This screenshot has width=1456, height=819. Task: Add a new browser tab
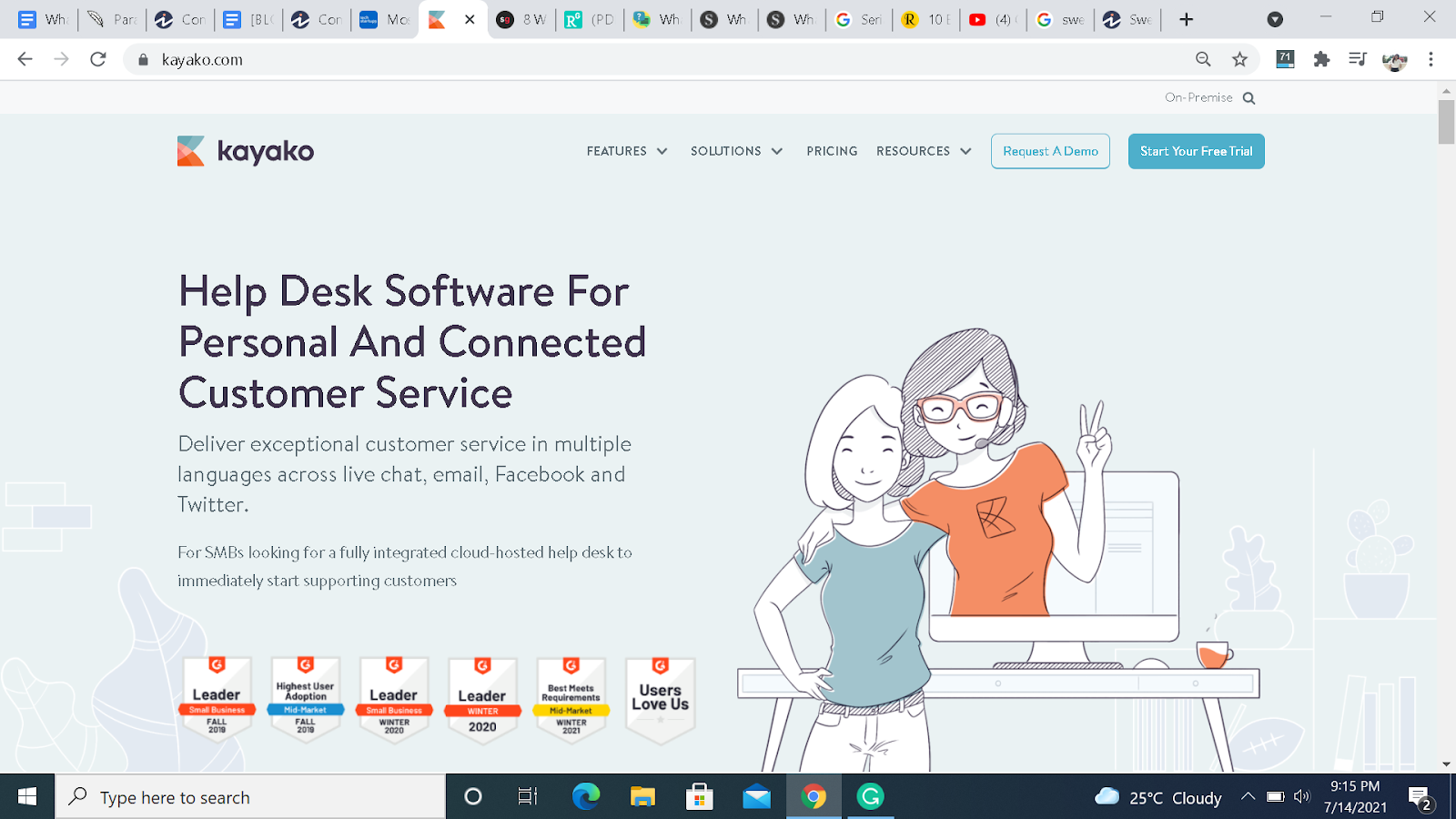tap(1186, 19)
